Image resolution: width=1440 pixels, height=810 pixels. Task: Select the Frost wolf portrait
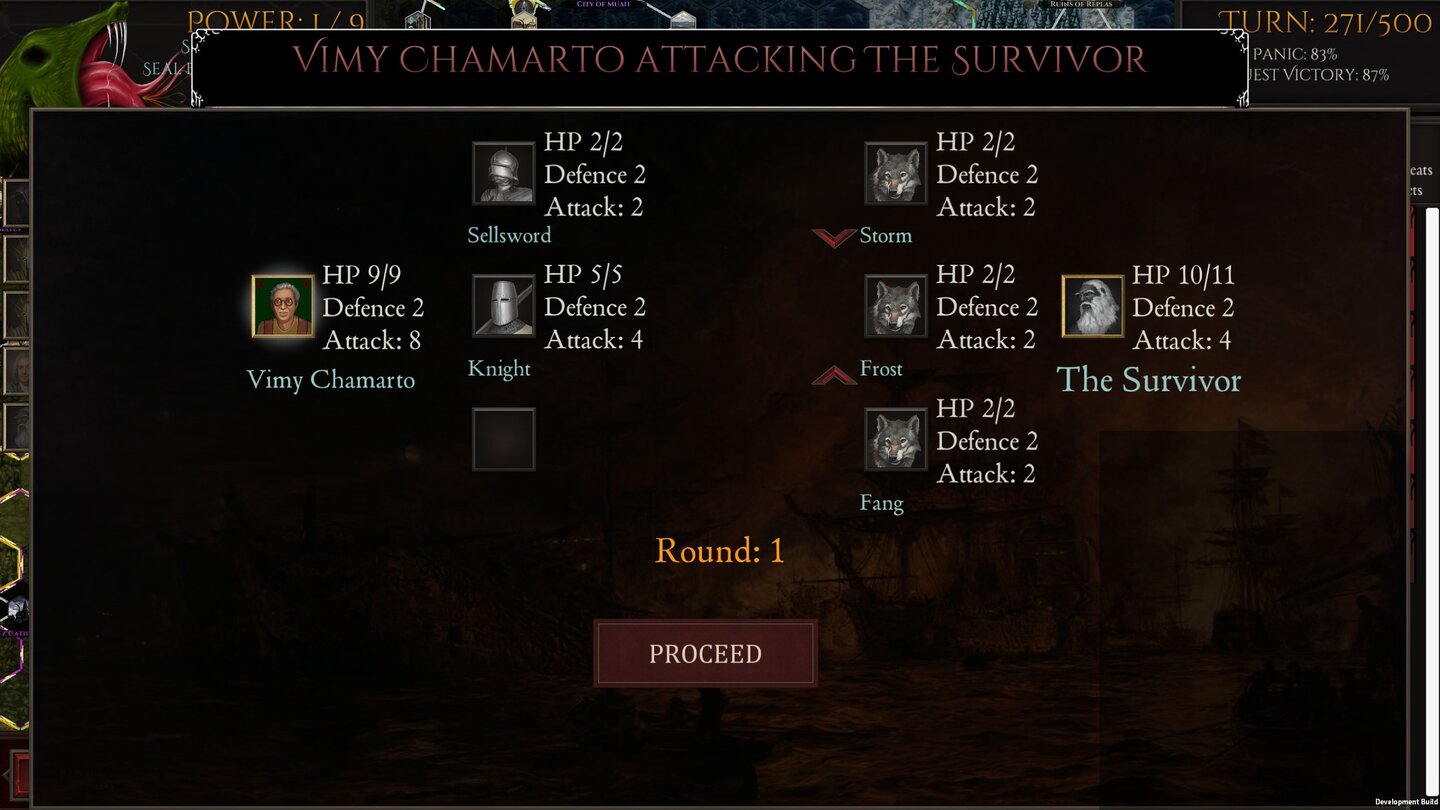896,306
